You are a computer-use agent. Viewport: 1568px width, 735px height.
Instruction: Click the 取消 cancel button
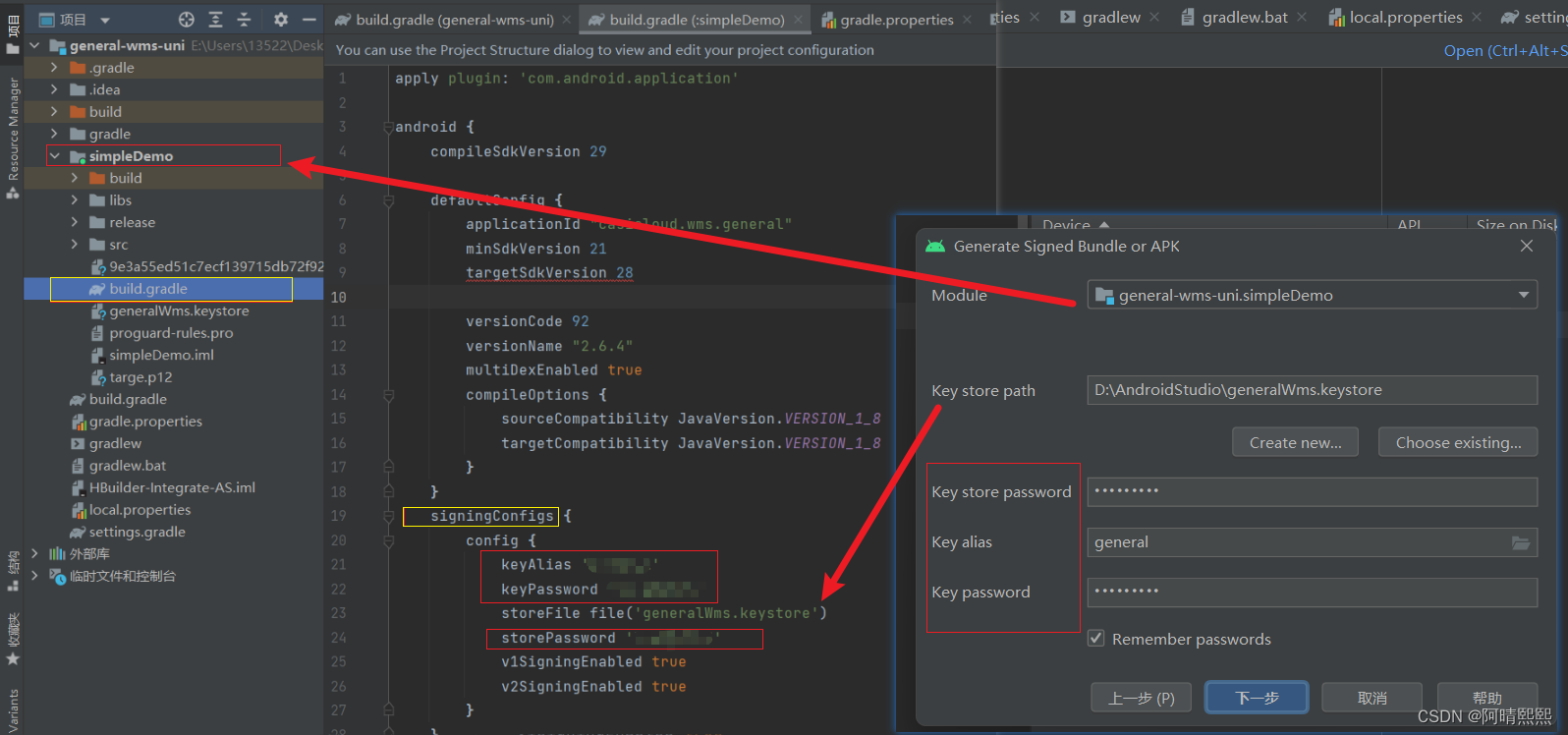(1372, 698)
